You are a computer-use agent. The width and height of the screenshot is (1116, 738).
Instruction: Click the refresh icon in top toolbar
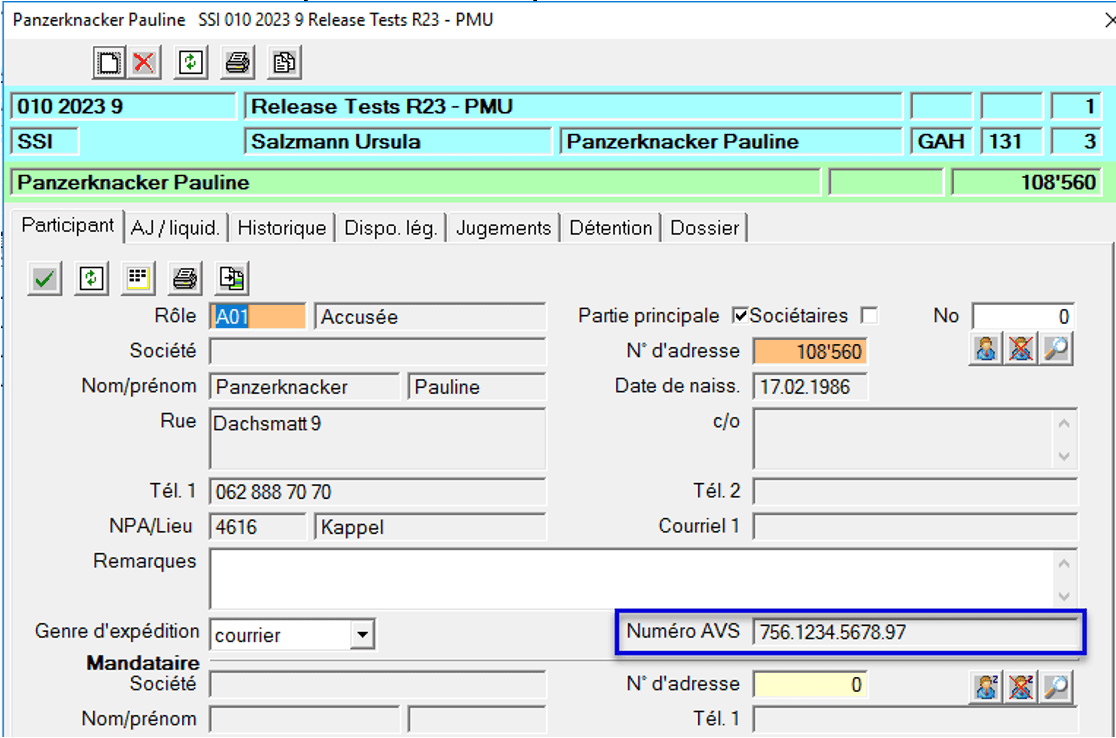[191, 63]
